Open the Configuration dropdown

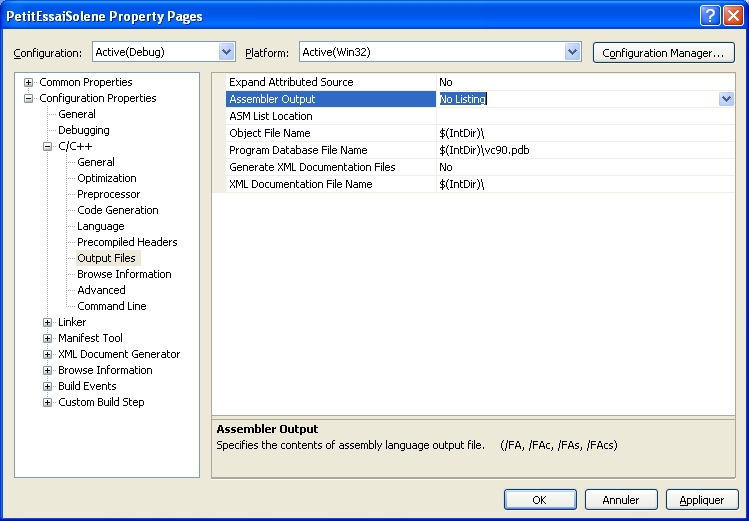coord(226,52)
